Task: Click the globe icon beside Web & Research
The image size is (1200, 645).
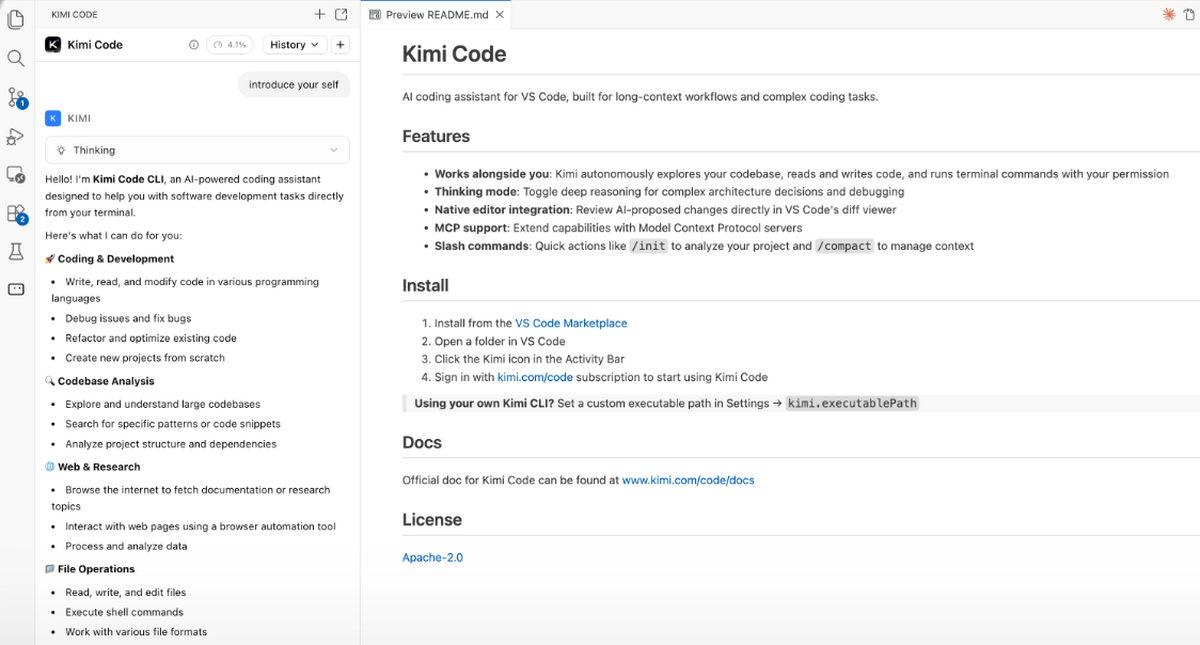Action: coord(50,467)
